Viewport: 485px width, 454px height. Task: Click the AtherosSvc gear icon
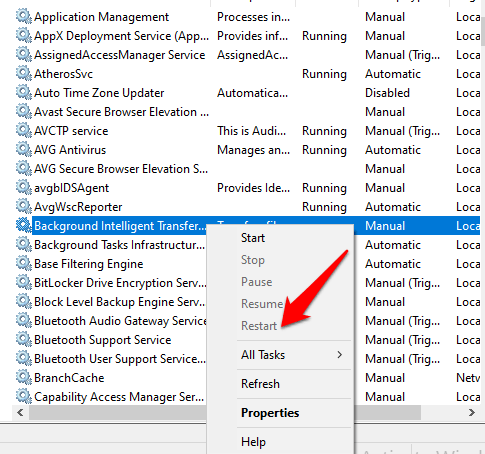click(24, 74)
